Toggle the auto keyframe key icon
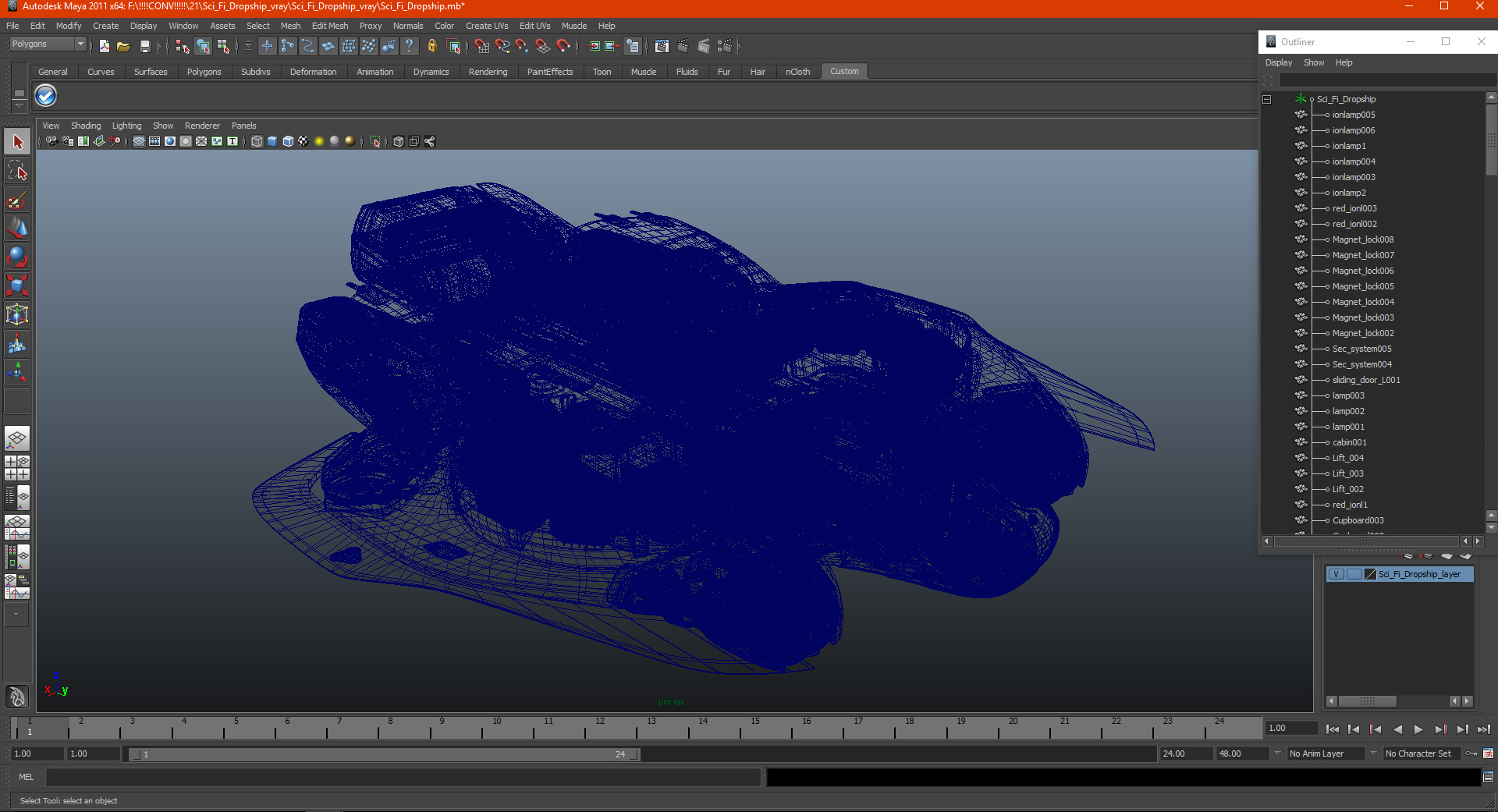The width and height of the screenshot is (1498, 812). click(x=1471, y=753)
